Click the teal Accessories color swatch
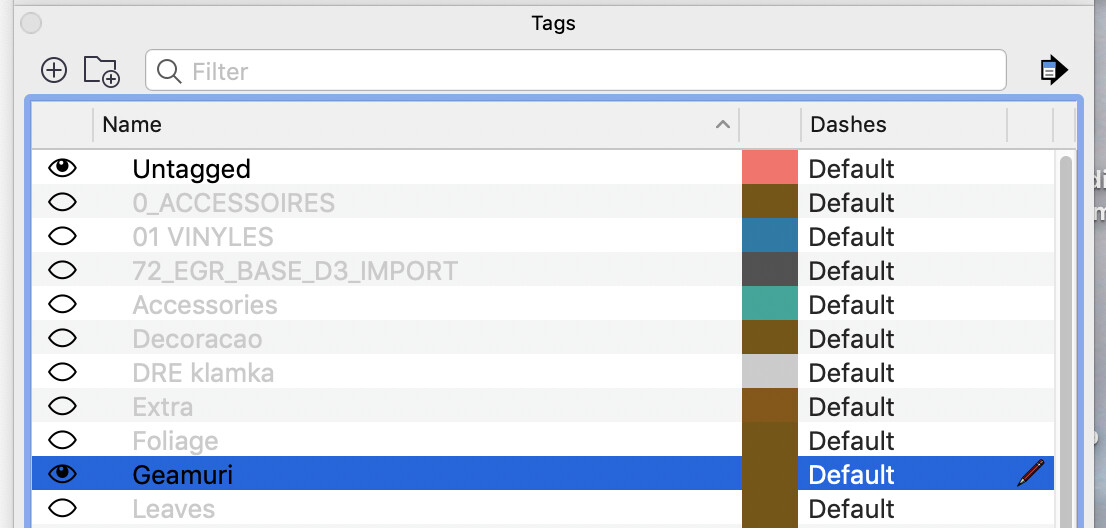Image resolution: width=1106 pixels, height=528 pixels. (x=770, y=303)
